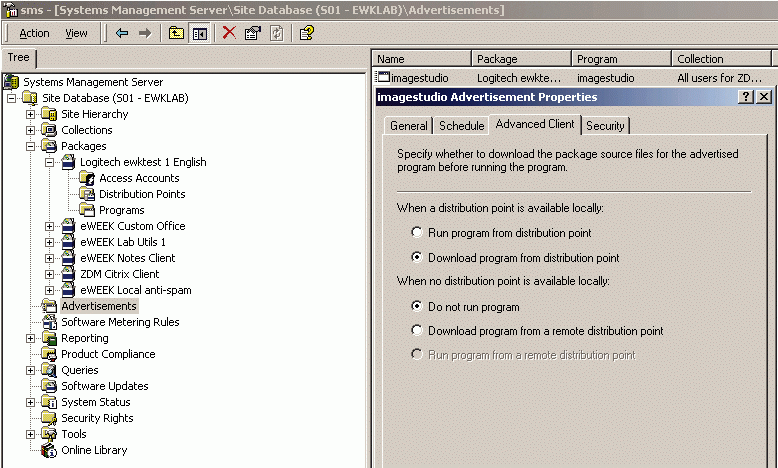Switch to the General tab
Image resolution: width=778 pixels, height=468 pixels.
coord(408,126)
